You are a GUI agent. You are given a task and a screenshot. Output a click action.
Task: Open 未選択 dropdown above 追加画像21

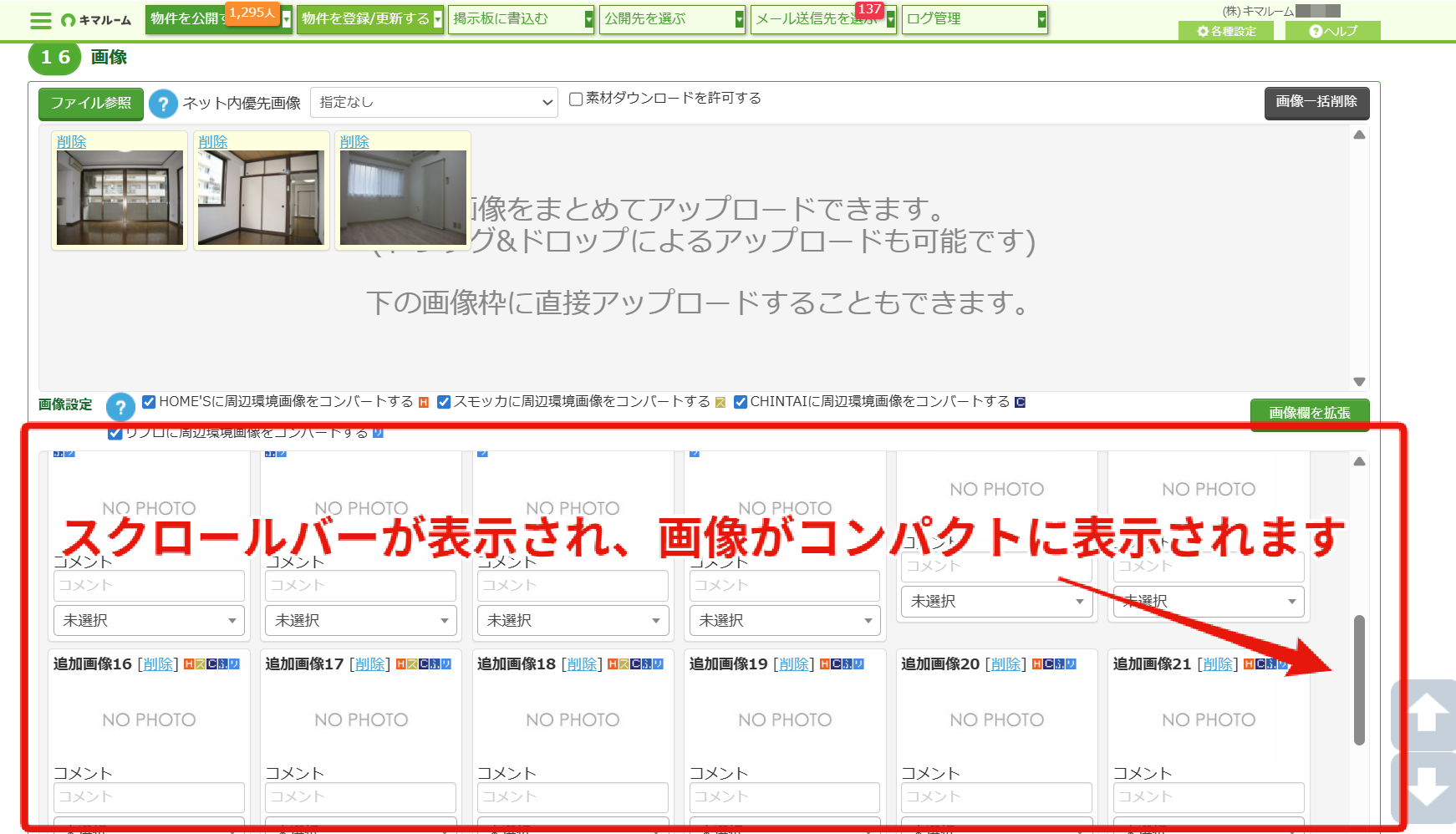(1209, 602)
